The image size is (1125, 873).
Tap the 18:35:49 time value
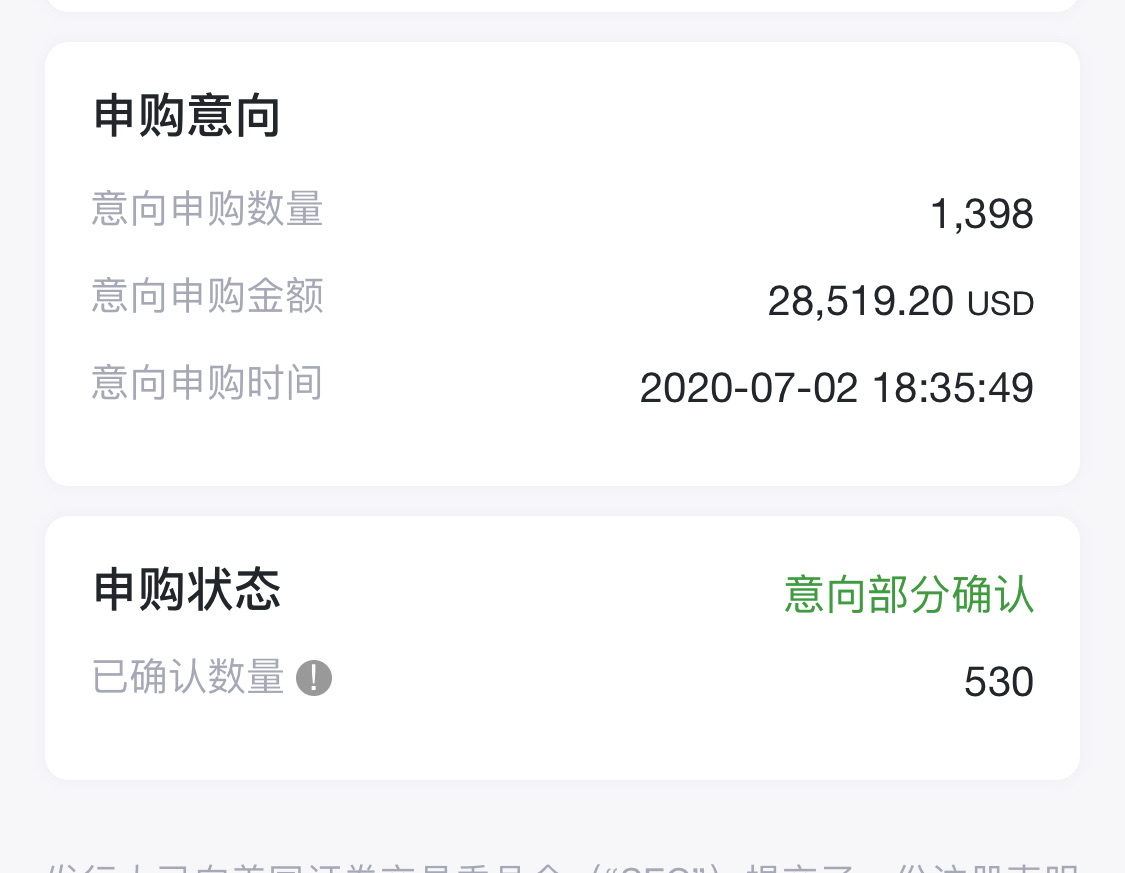953,388
